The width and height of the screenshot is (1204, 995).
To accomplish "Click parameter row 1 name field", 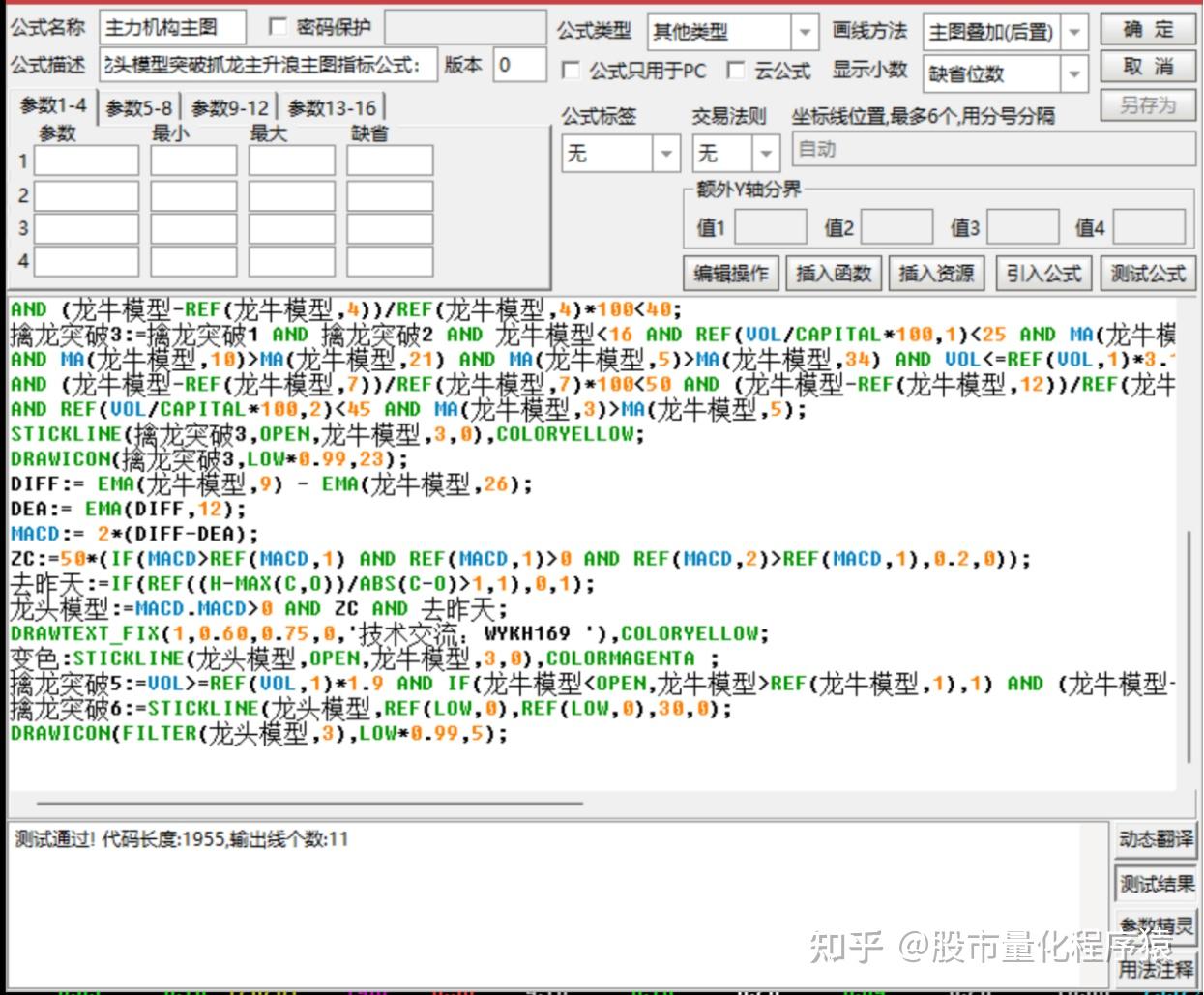I will click(87, 161).
